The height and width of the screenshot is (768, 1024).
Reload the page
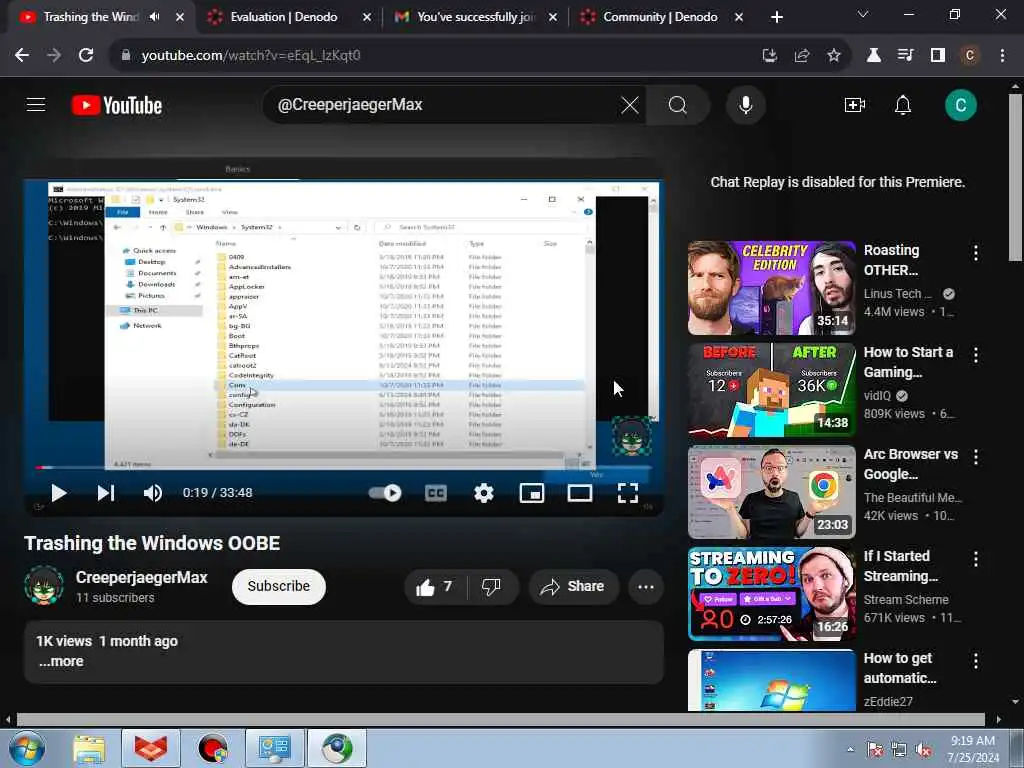coord(86,56)
